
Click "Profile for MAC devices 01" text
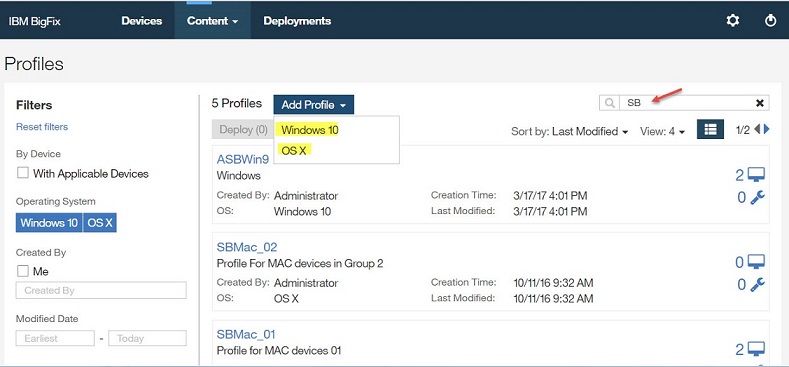[279, 350]
